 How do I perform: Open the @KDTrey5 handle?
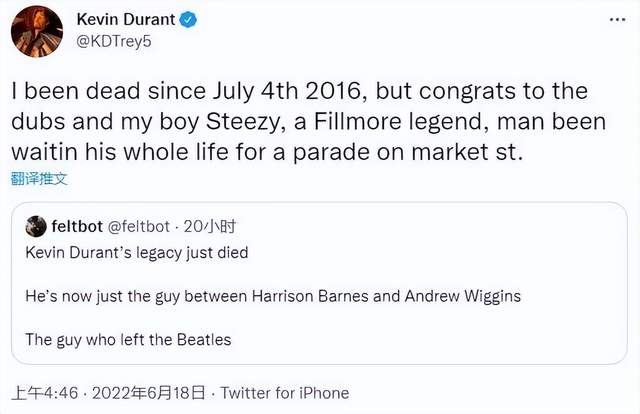click(114, 43)
